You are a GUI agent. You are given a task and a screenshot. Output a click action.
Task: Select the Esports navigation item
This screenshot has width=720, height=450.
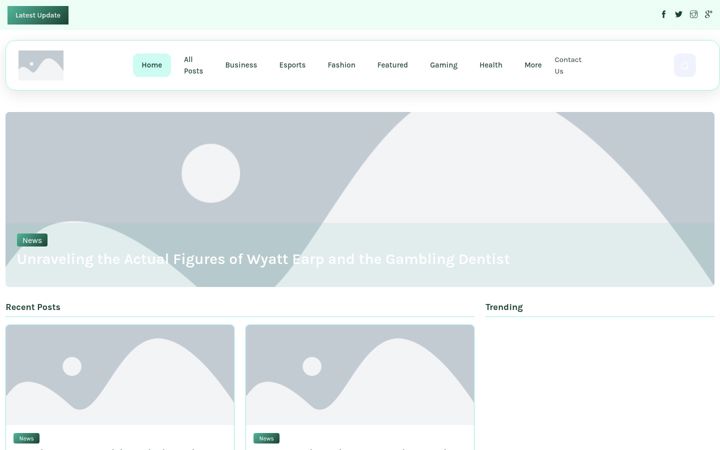pyautogui.click(x=292, y=65)
